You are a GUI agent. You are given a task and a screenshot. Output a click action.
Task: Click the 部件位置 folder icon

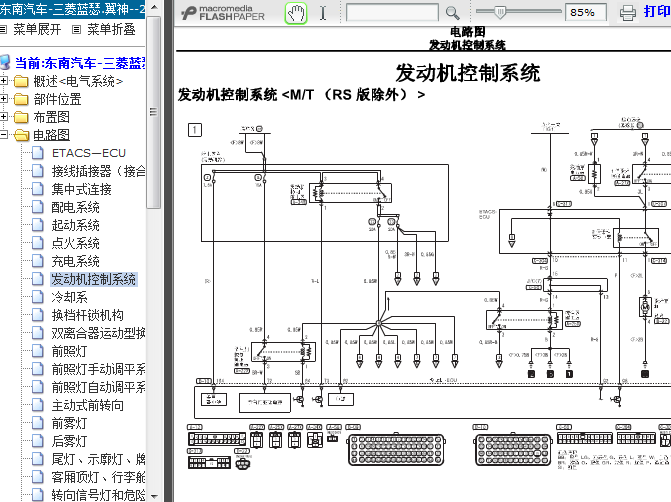click(21, 99)
